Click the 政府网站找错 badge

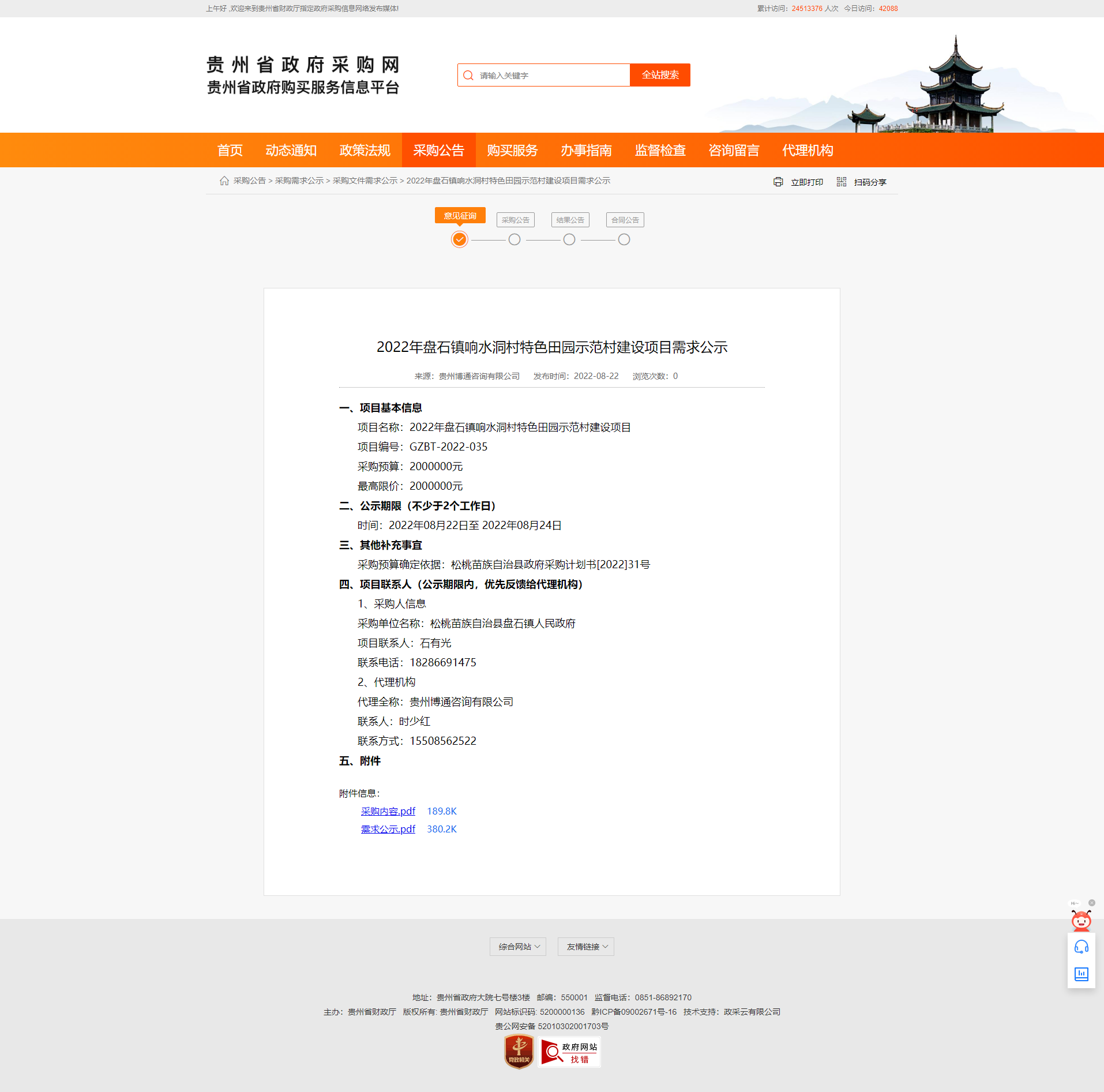[x=569, y=1052]
